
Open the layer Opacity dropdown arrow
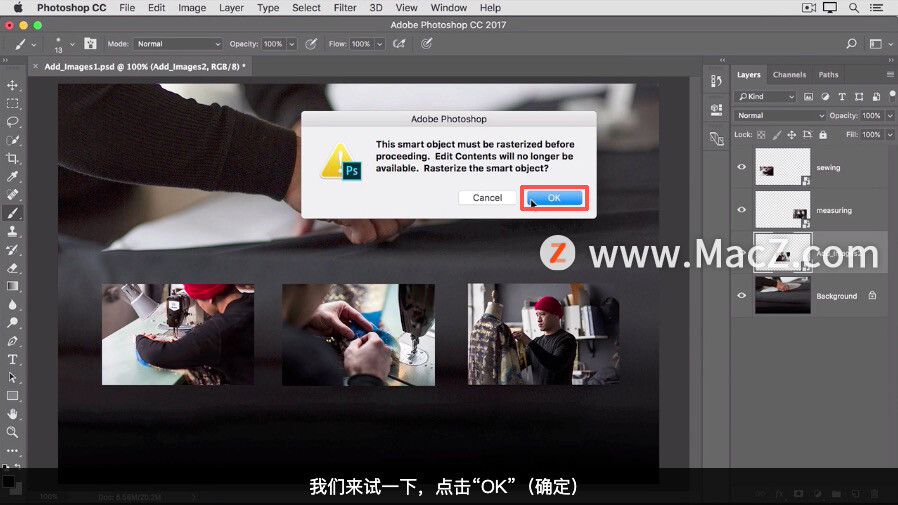click(x=890, y=116)
